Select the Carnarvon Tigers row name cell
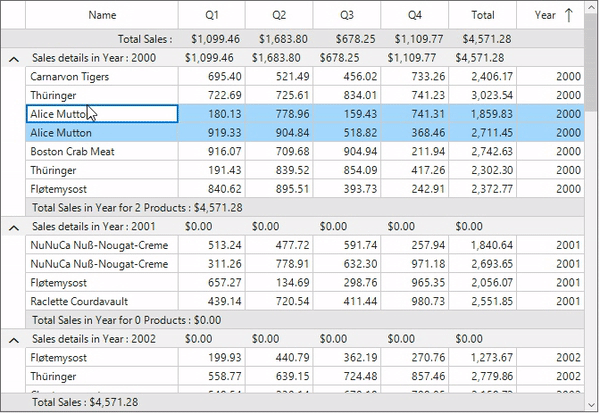The width and height of the screenshot is (600, 414). [x=102, y=77]
